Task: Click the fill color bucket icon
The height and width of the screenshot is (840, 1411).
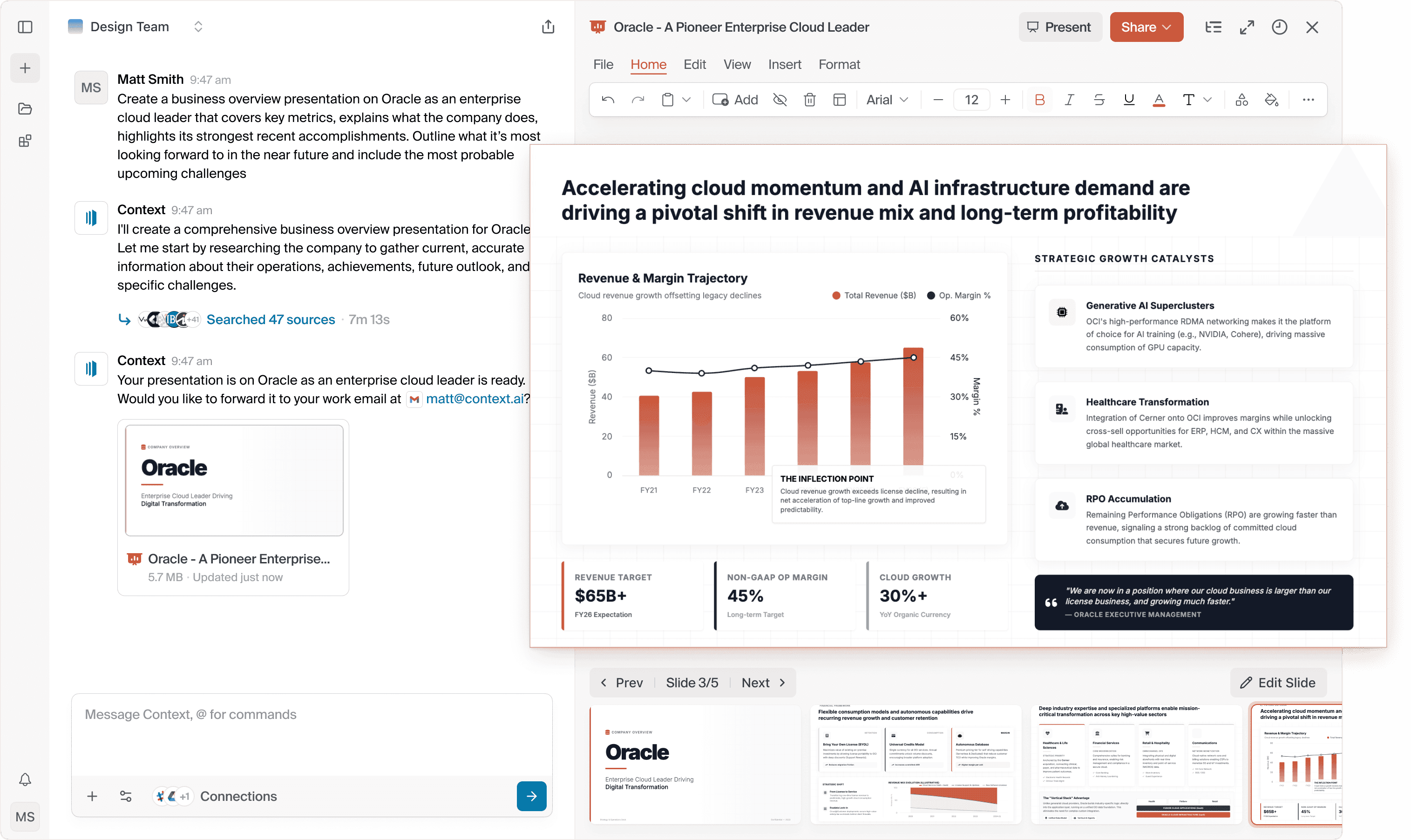Action: click(x=1271, y=100)
